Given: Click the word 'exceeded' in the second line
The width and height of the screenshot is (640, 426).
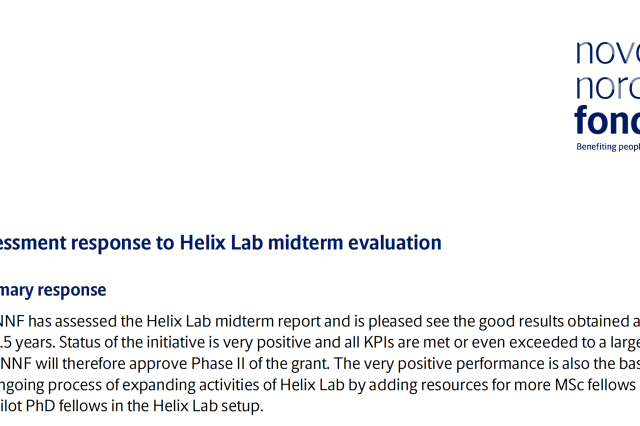Looking at the screenshot, I should pos(544,343).
